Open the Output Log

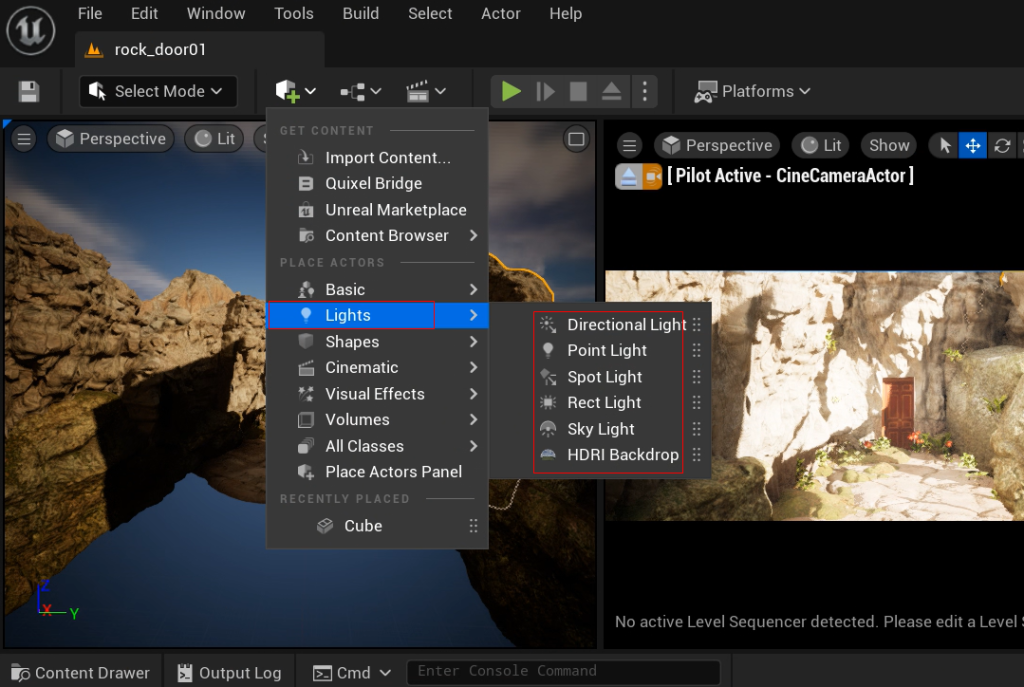(x=230, y=673)
